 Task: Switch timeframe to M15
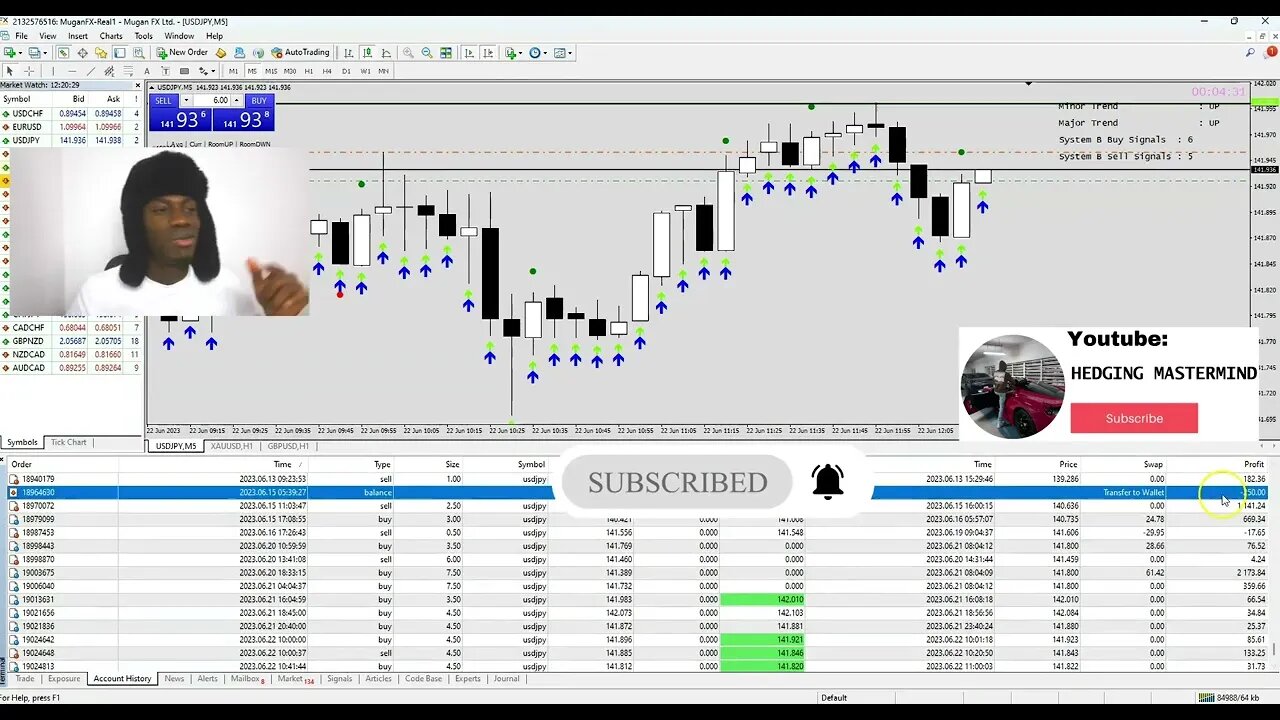click(x=271, y=71)
